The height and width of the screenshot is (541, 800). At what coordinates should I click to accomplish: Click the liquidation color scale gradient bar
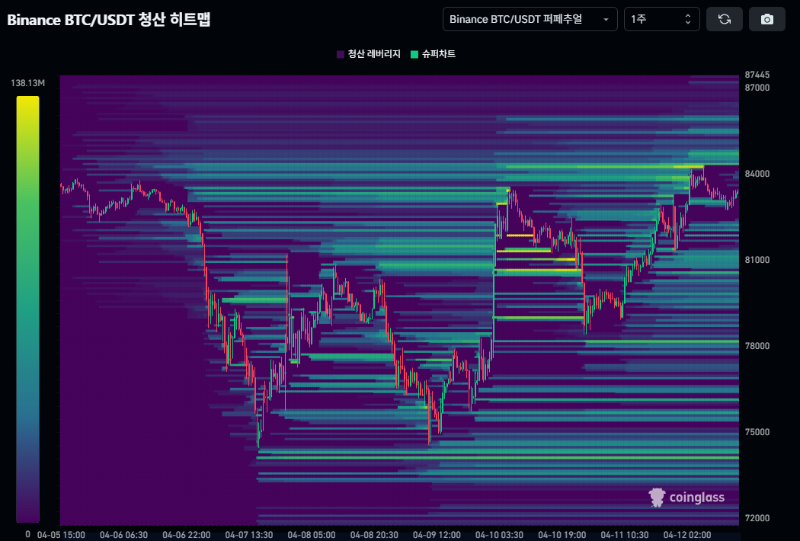(x=28, y=309)
